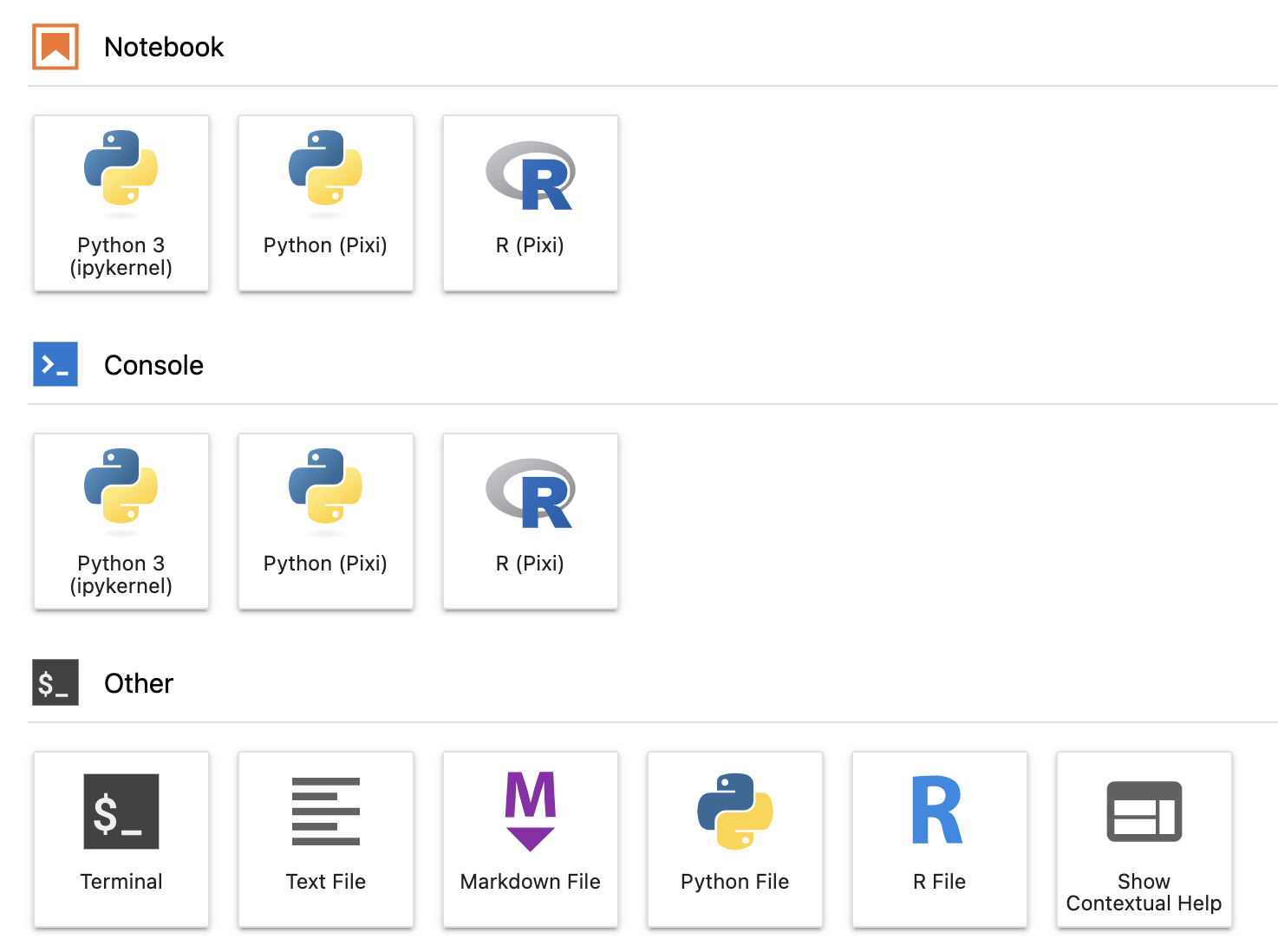Start a new R (Pixi) notebook
1278x952 pixels.
point(531,203)
